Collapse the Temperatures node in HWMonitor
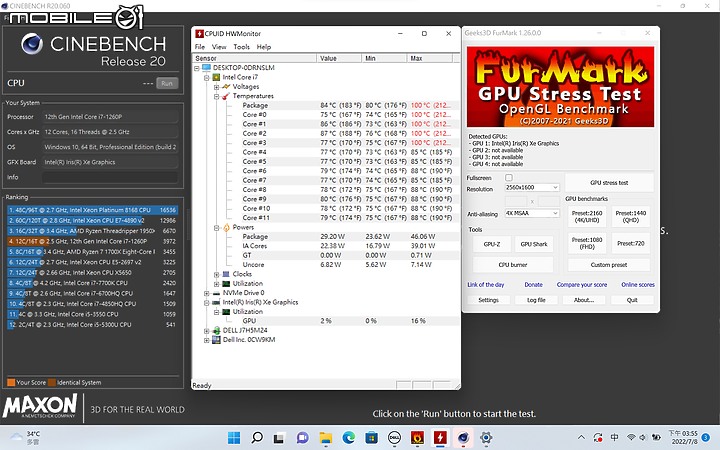This screenshot has width=720, height=450. 216,96
